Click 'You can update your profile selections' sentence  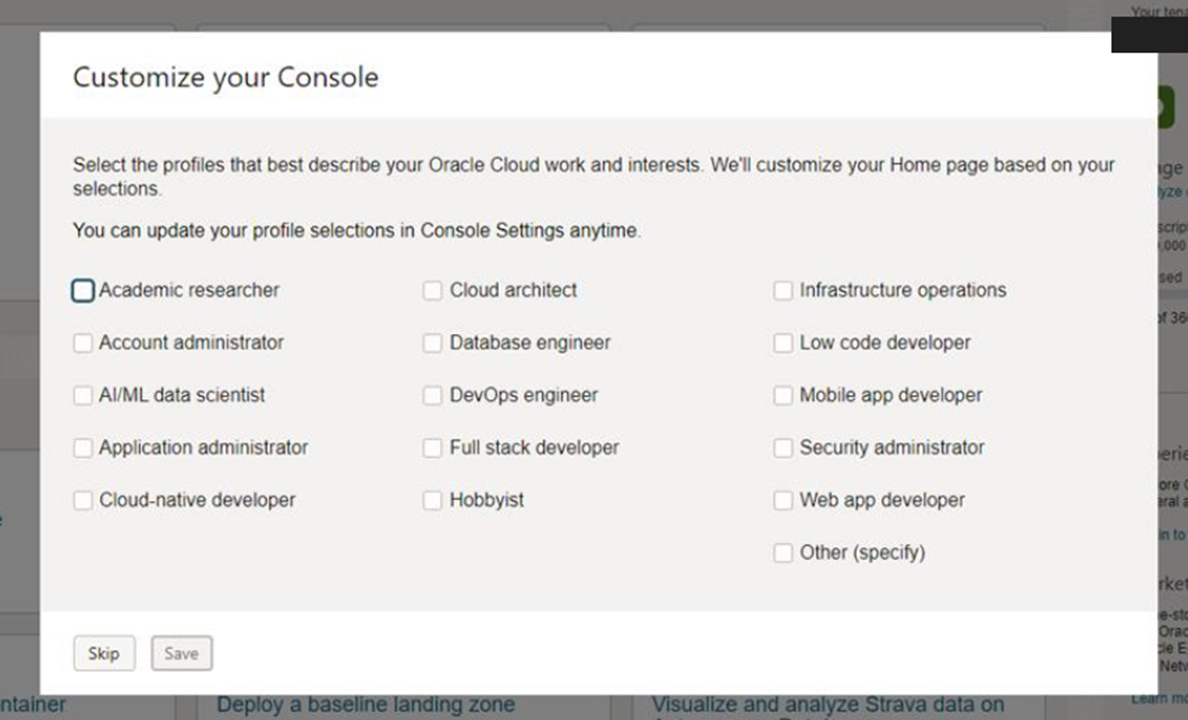pyautogui.click(x=357, y=230)
